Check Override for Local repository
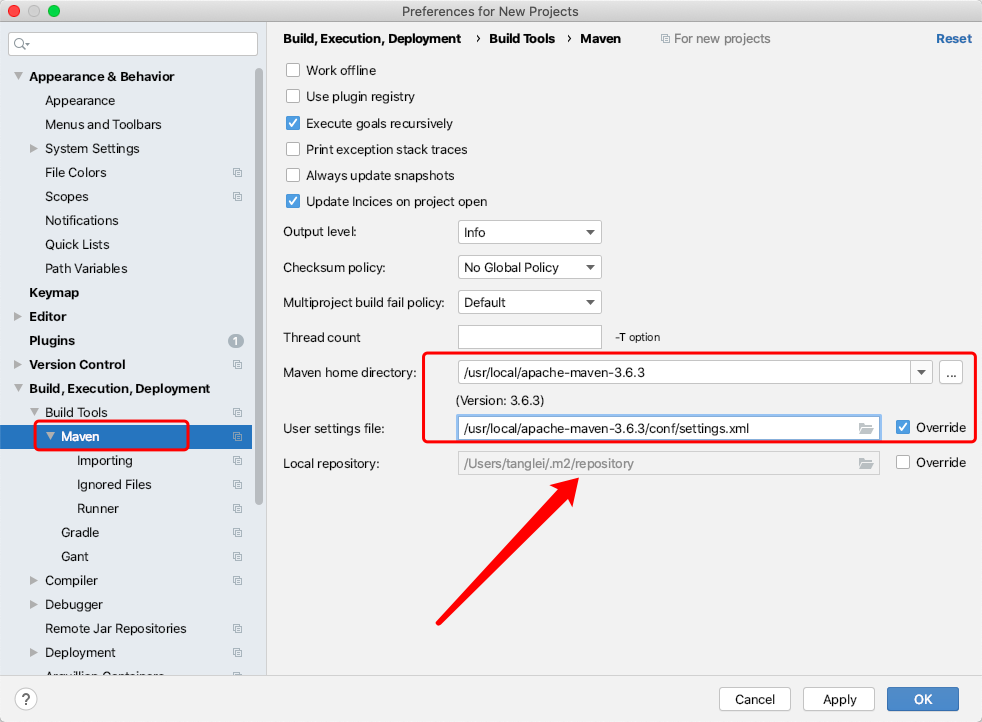Screen dimensions: 982x722 pos(903,463)
